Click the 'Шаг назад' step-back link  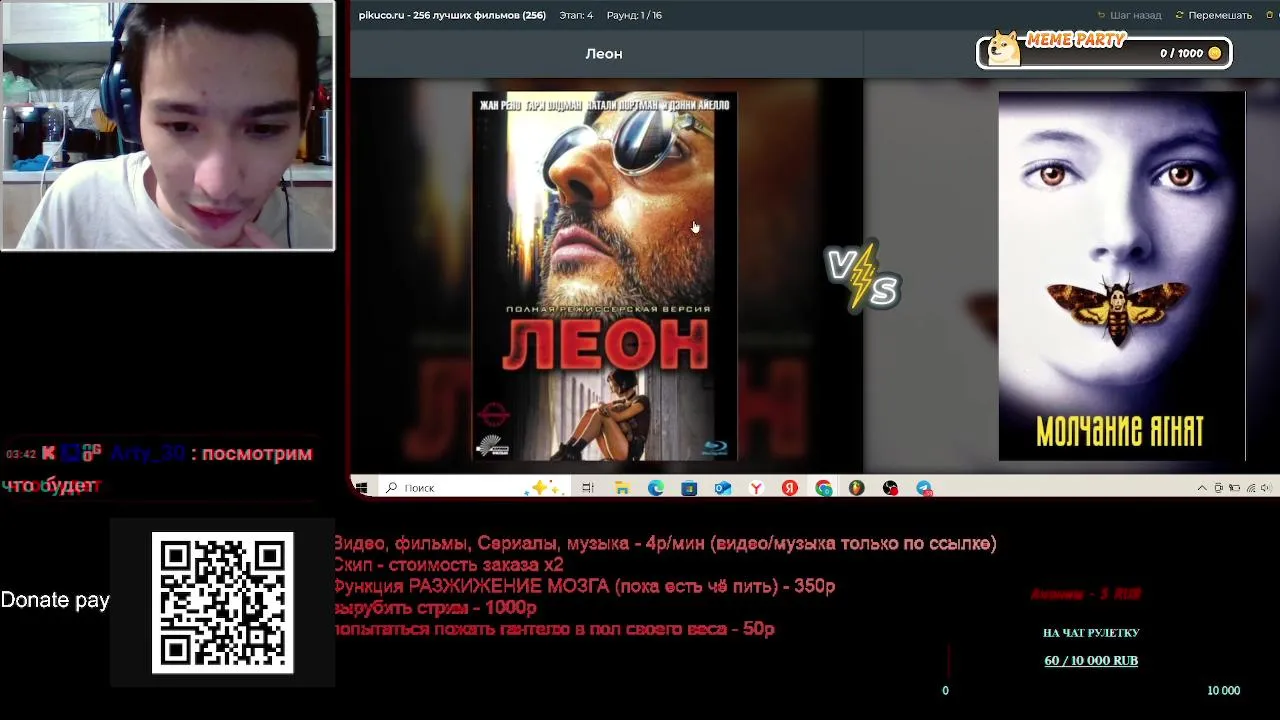pyautogui.click(x=1130, y=15)
